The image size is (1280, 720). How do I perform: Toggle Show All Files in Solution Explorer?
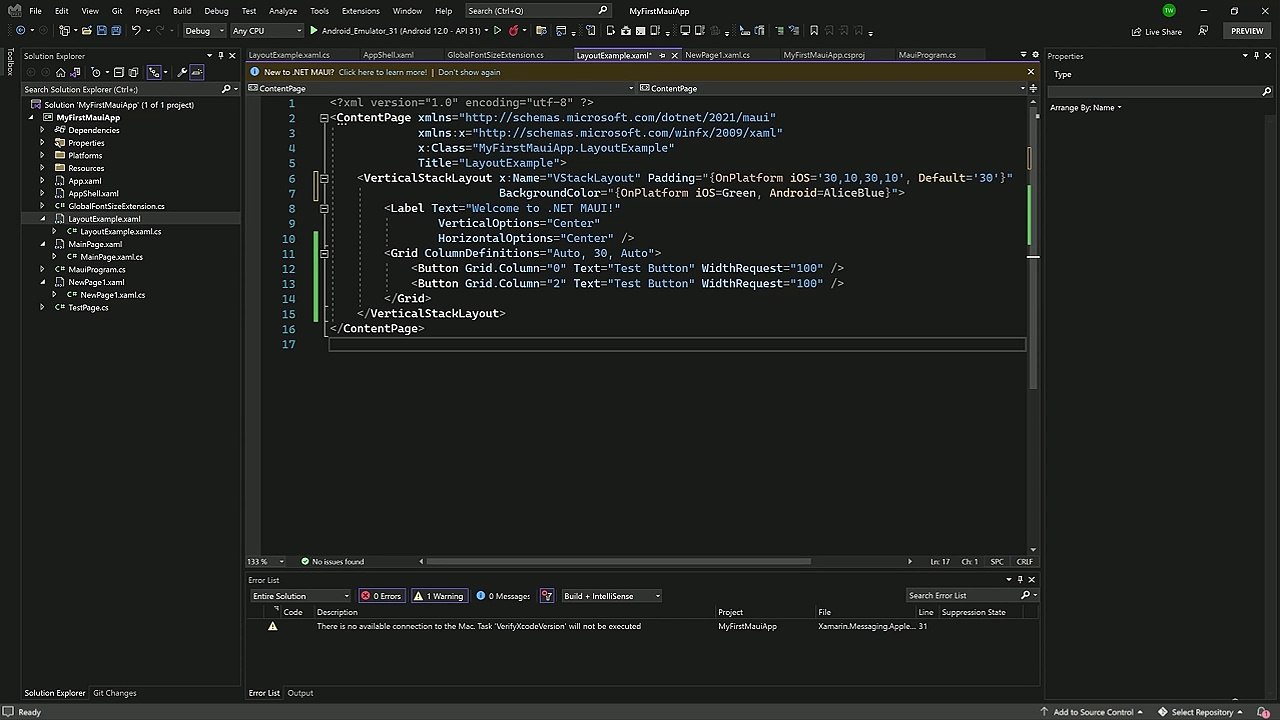[133, 72]
